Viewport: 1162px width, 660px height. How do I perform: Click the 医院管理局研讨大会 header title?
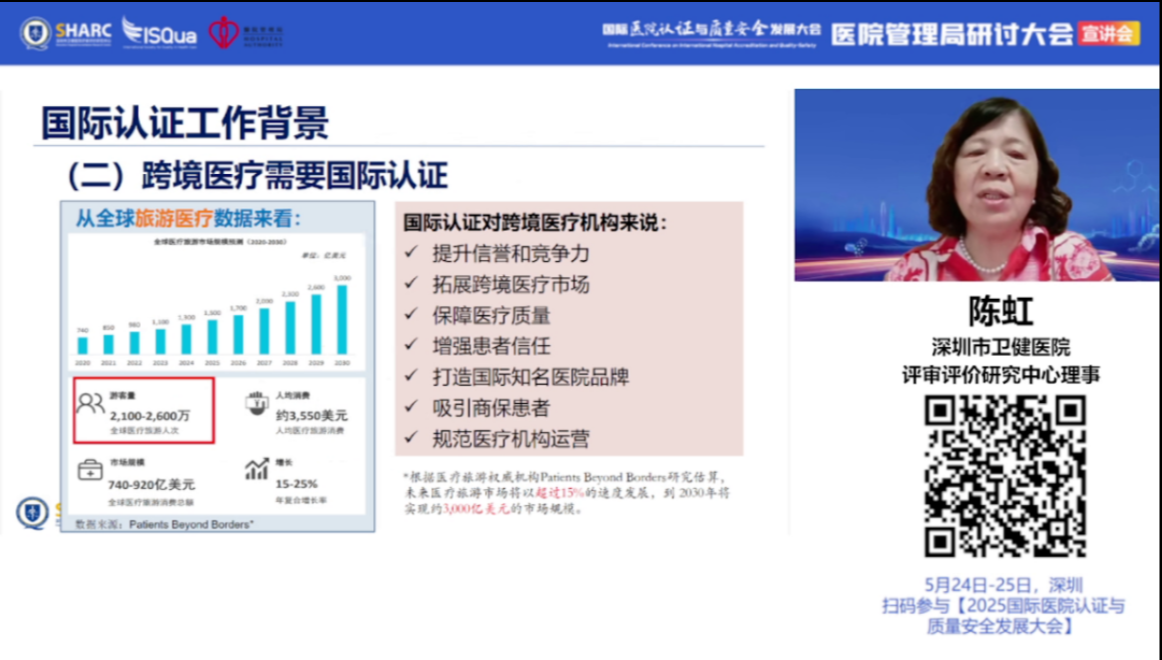[x=950, y=33]
